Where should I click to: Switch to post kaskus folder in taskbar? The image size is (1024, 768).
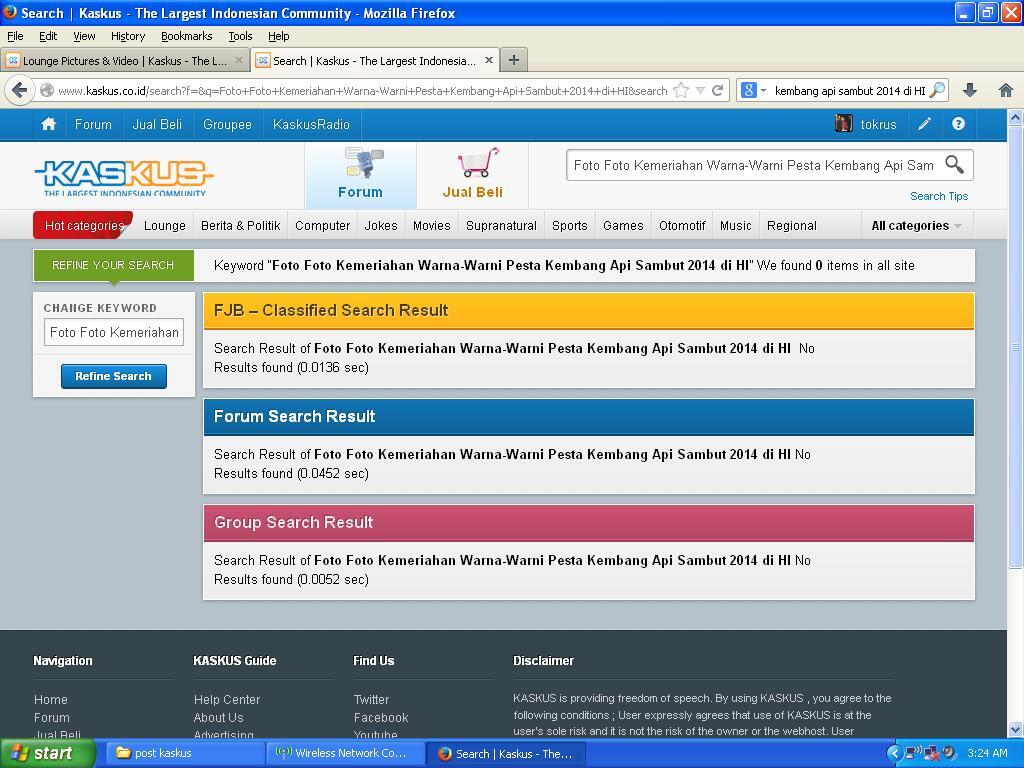pyautogui.click(x=185, y=754)
